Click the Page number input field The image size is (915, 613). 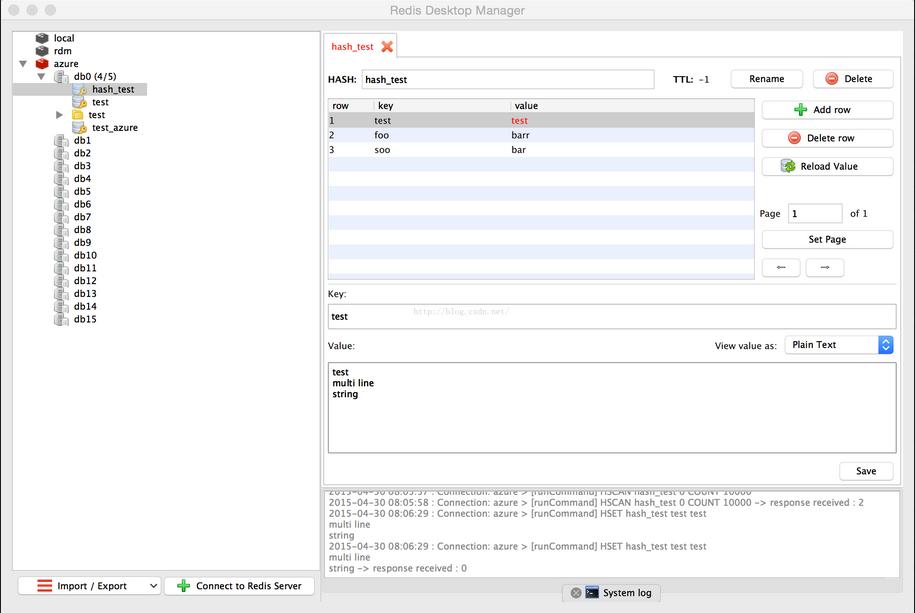pyautogui.click(x=815, y=214)
